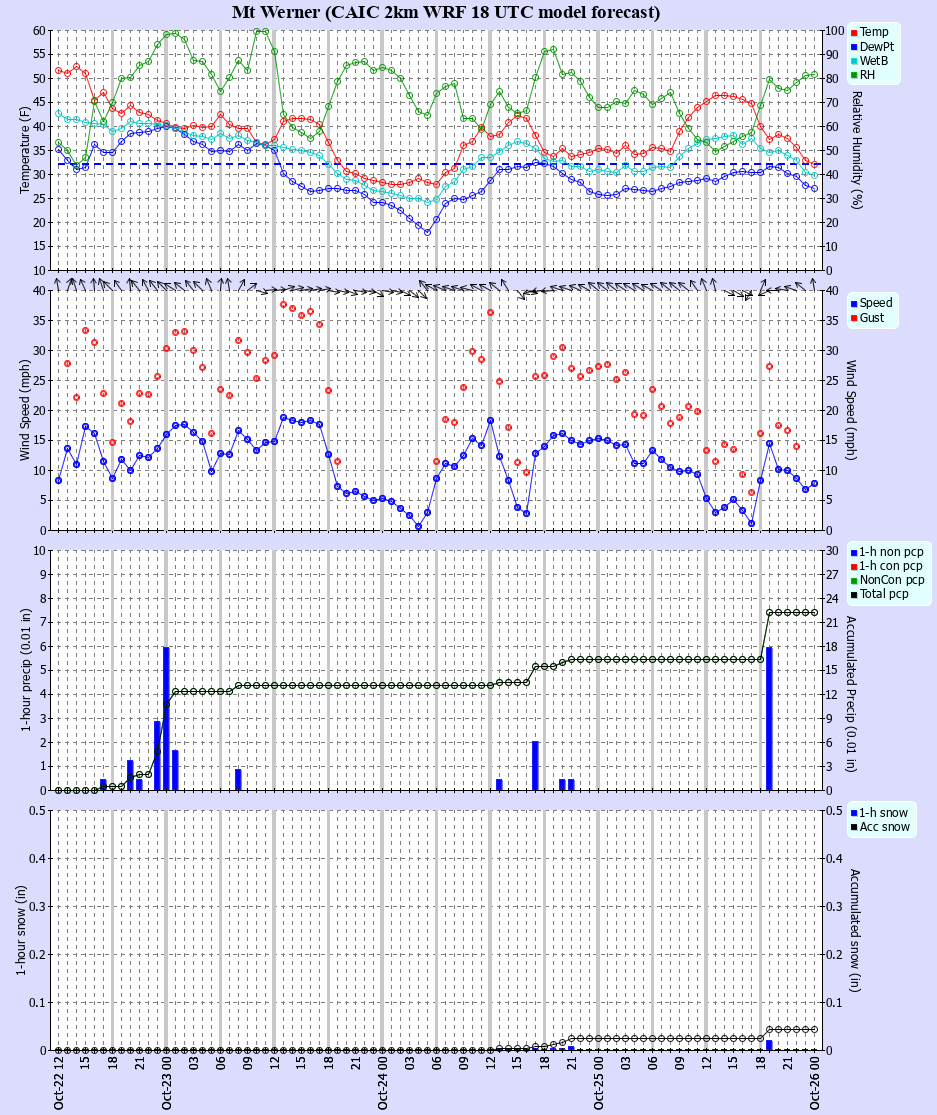Select the NonCon pcp legend entry
This screenshot has height=1115, width=937.
pos(887,580)
